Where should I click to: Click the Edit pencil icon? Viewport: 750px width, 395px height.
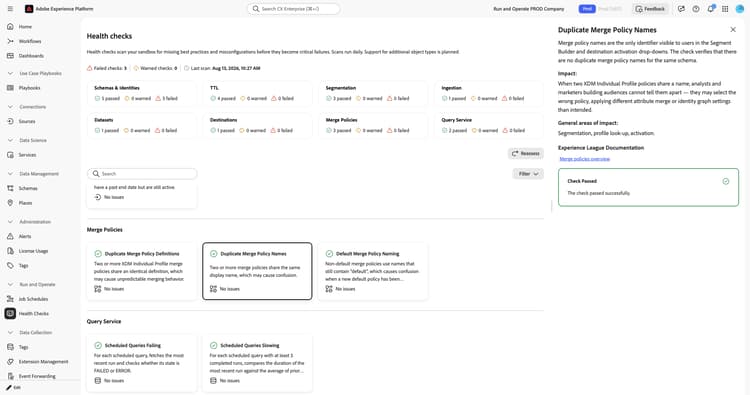pyautogui.click(x=9, y=387)
